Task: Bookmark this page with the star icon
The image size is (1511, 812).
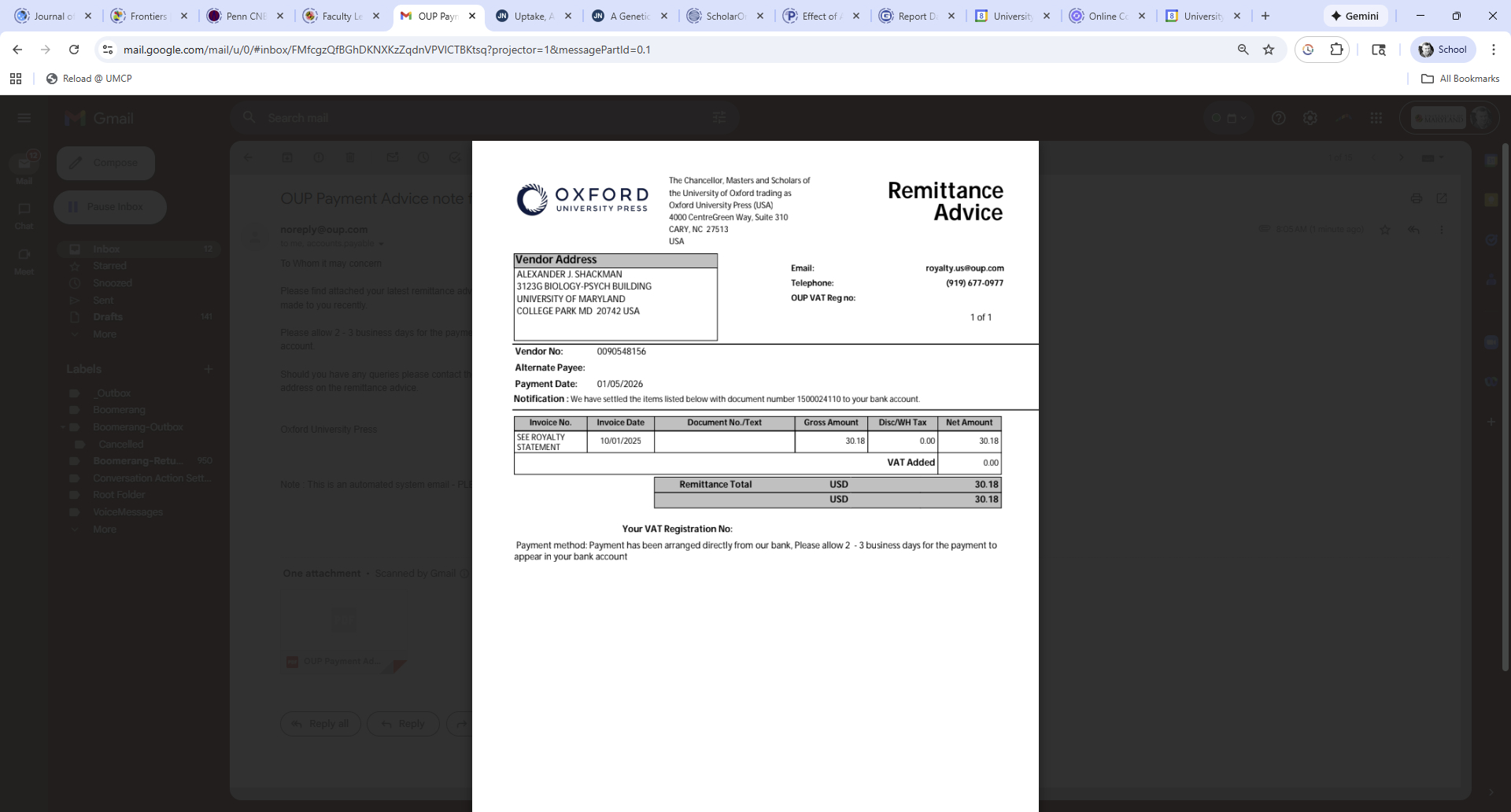Action: coord(1269,50)
